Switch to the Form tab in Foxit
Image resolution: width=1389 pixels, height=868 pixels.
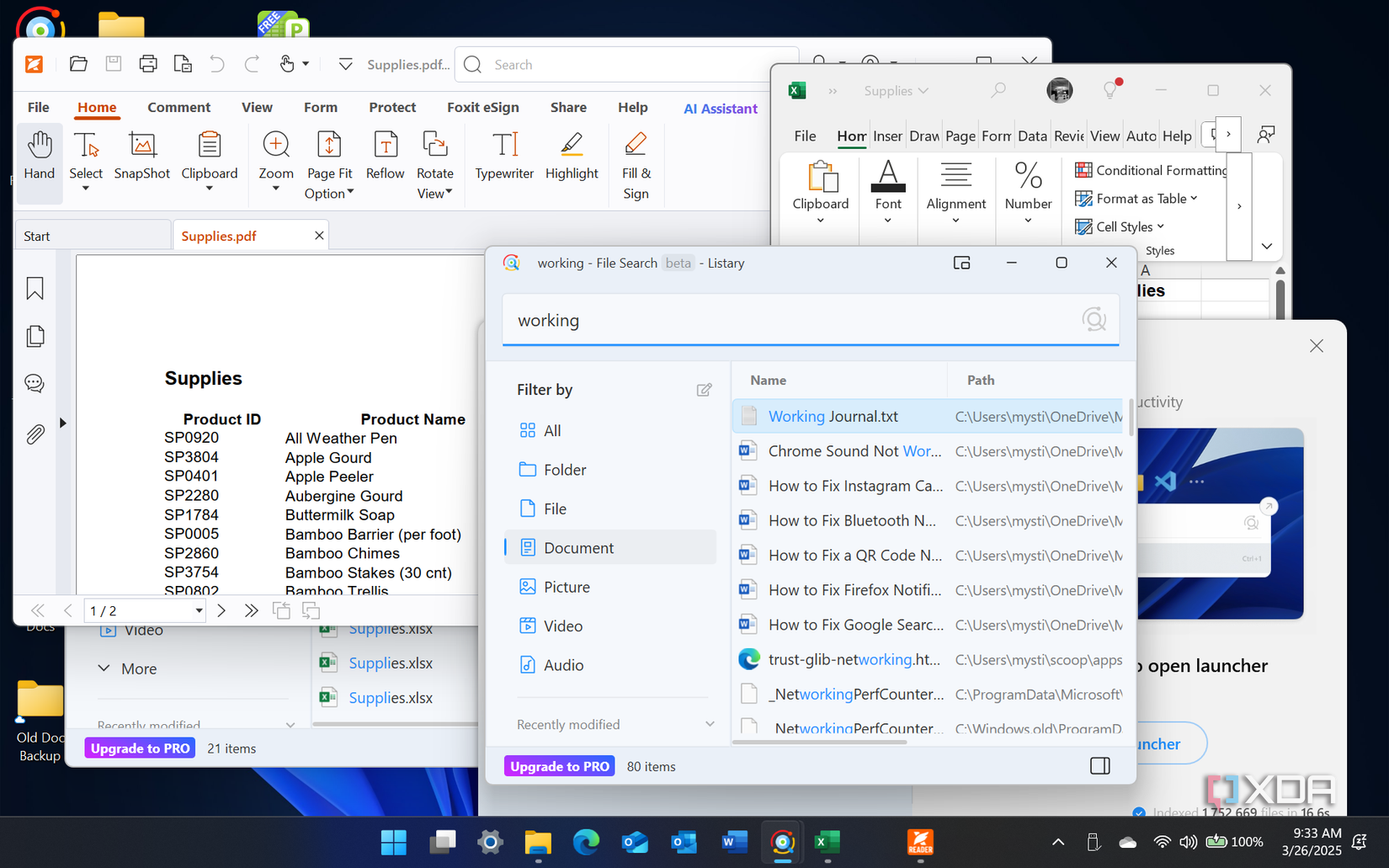coord(321,107)
